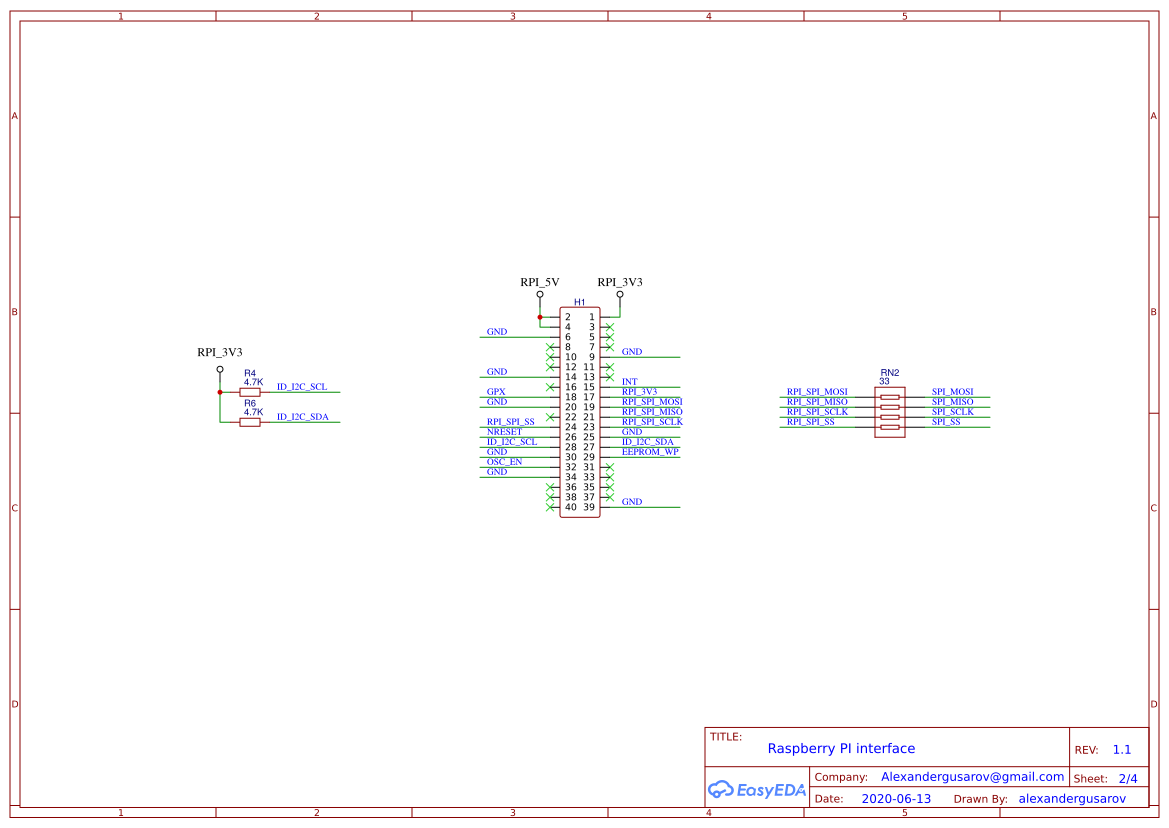Click the TITLE text Raspberry PI interface
This screenshot has height=828, width=1169.
[x=842, y=748]
